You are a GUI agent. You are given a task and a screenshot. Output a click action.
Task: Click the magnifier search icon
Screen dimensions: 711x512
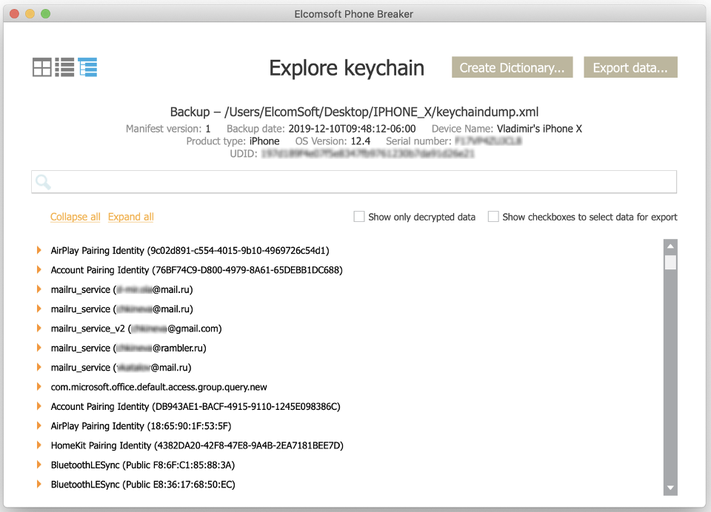[43, 182]
